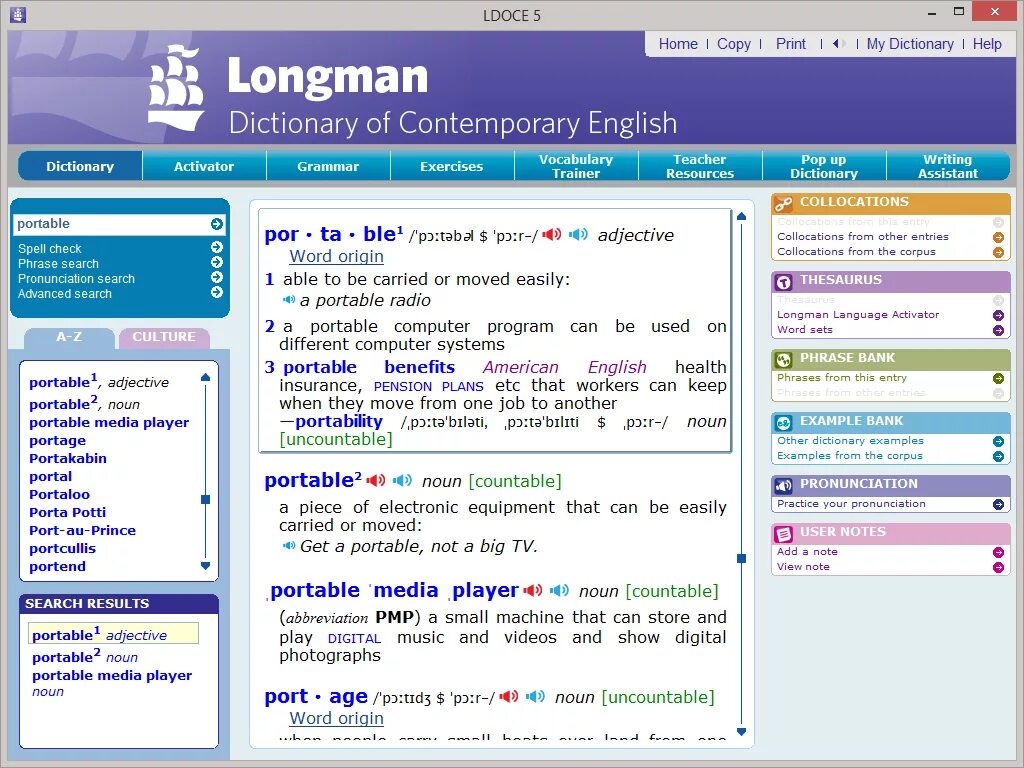Viewport: 1024px width, 768px height.
Task: Click arrow for Phrases from this entry
Action: (x=998, y=378)
